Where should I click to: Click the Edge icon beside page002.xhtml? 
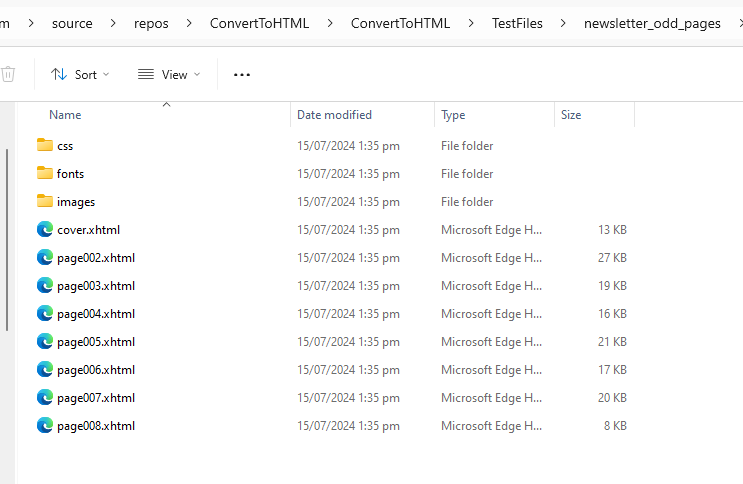[x=44, y=257]
